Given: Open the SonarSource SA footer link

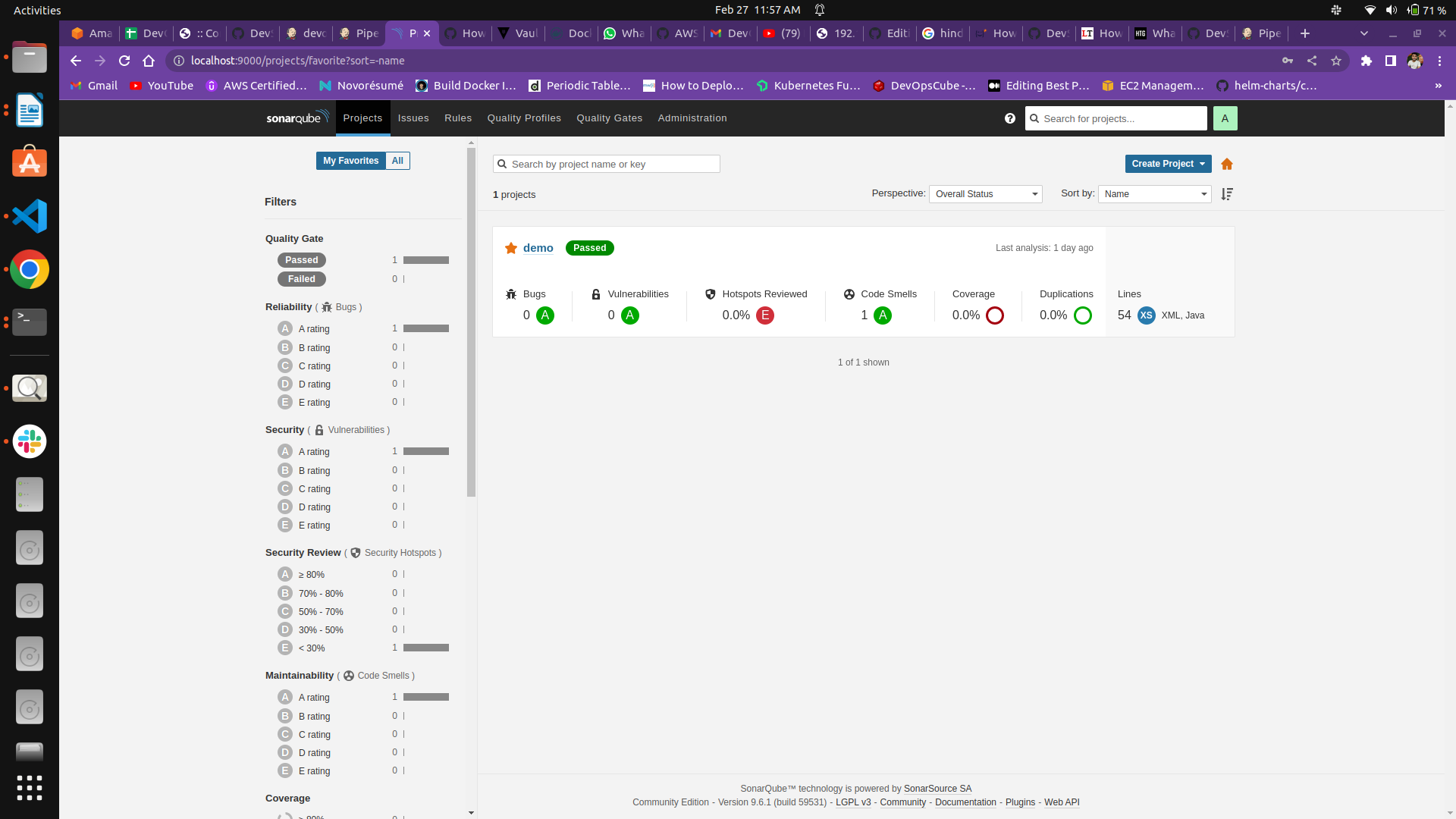Looking at the screenshot, I should pyautogui.click(x=937, y=789).
